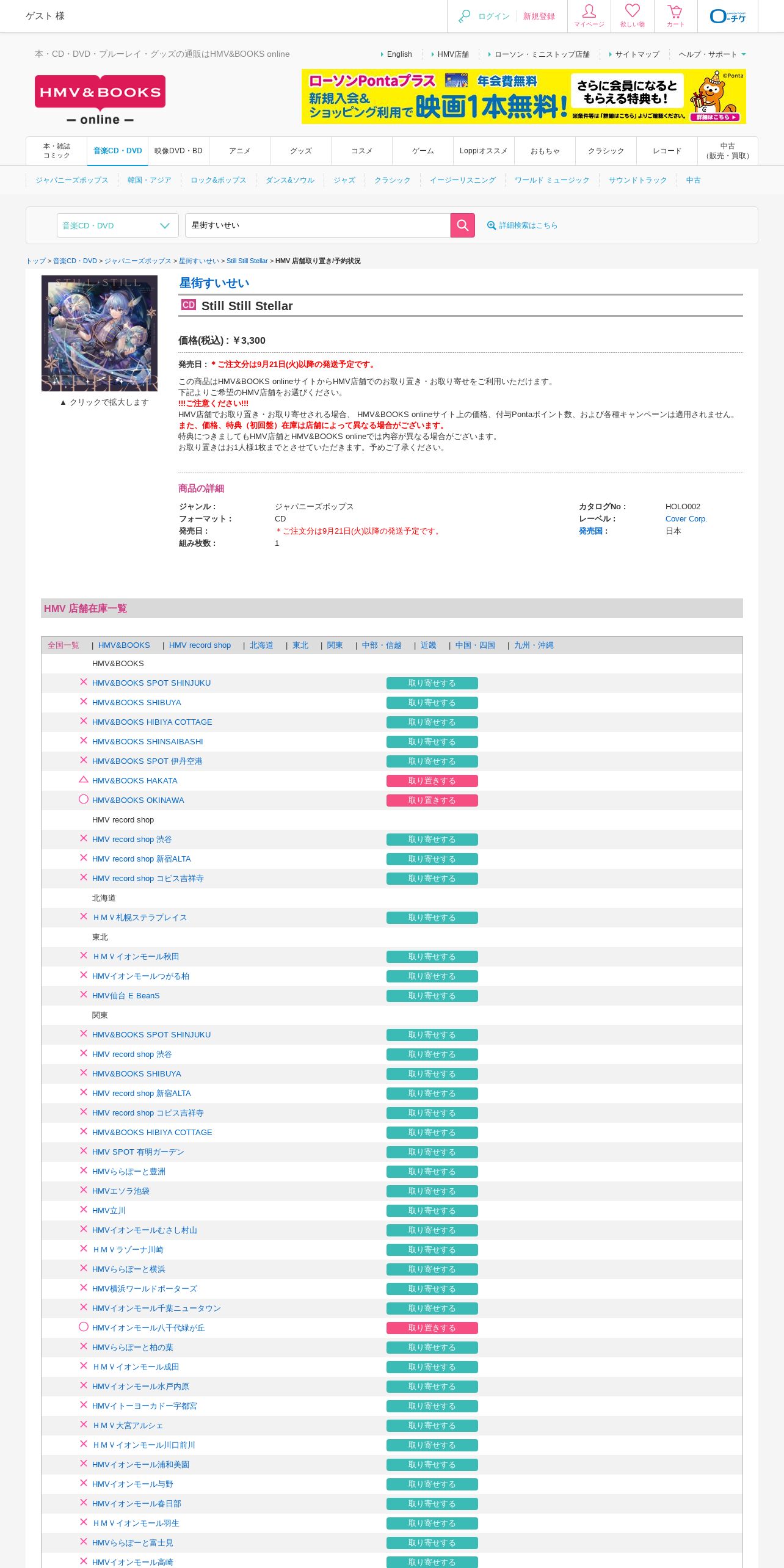Click the HMV&BOOKS online logo

click(x=100, y=100)
